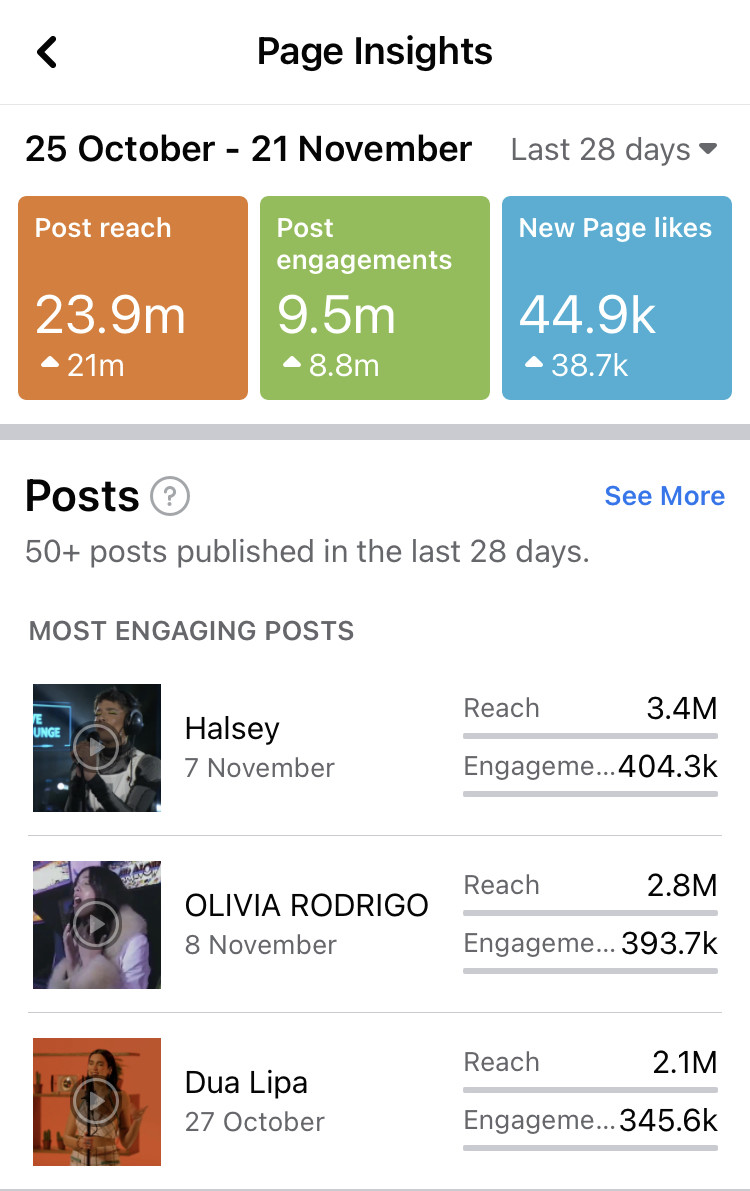Select the Dua Lipa post title
The image size is (750, 1191).
[246, 1083]
